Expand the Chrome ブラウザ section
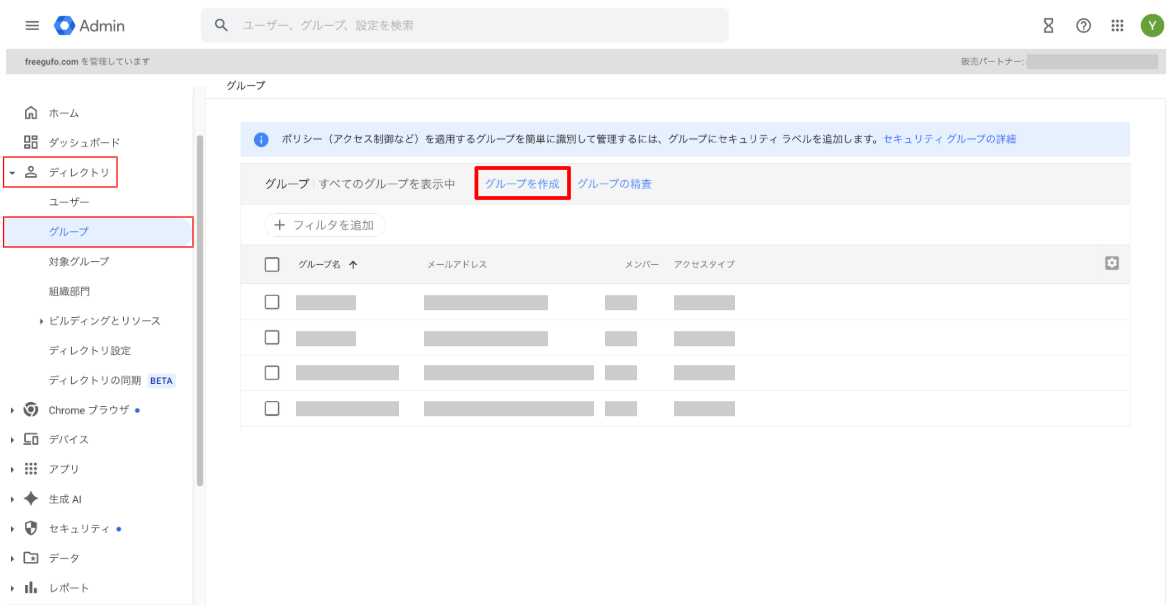This screenshot has width=1170, height=605. 12,410
